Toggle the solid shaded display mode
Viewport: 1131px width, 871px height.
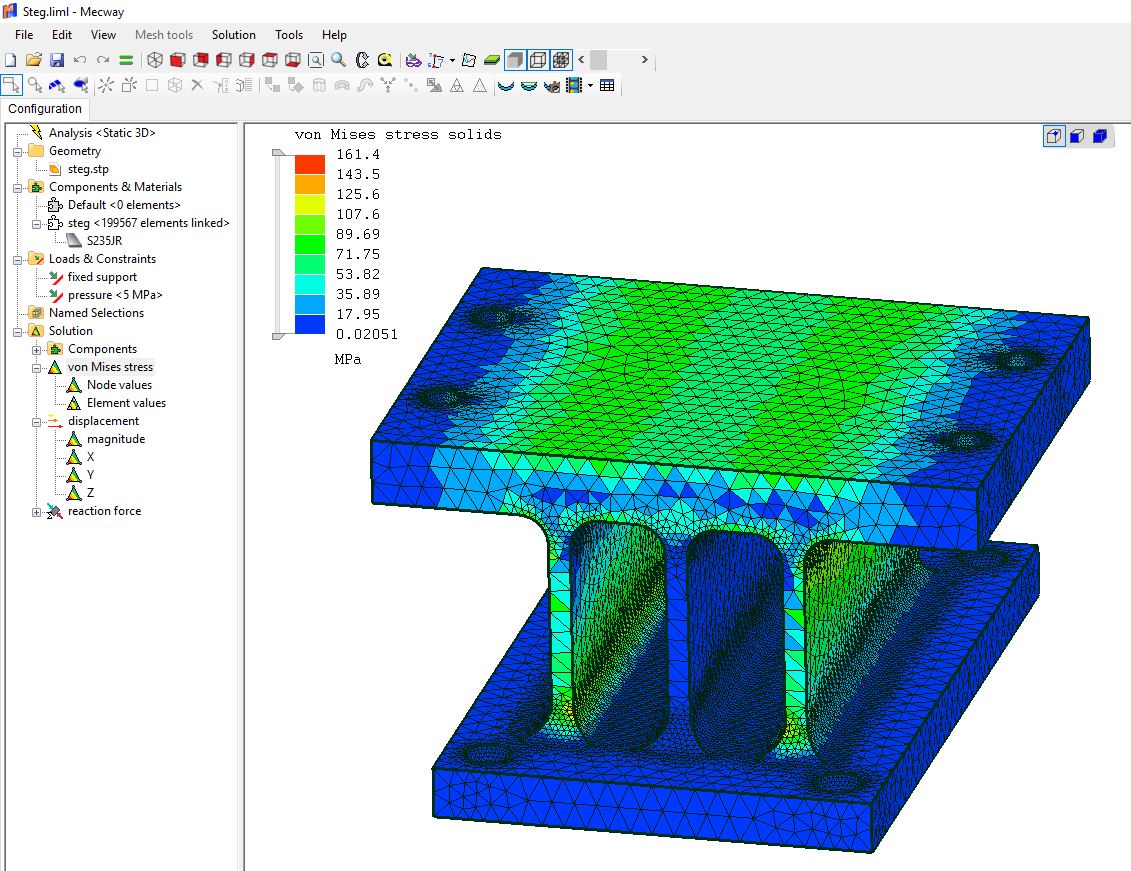515,60
